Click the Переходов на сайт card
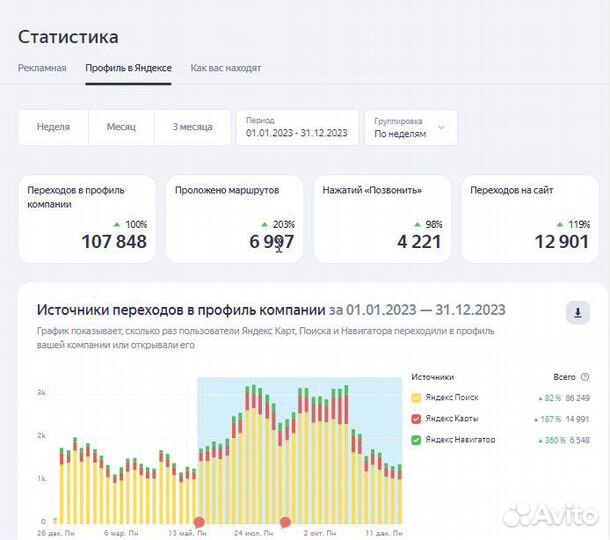 (530, 219)
